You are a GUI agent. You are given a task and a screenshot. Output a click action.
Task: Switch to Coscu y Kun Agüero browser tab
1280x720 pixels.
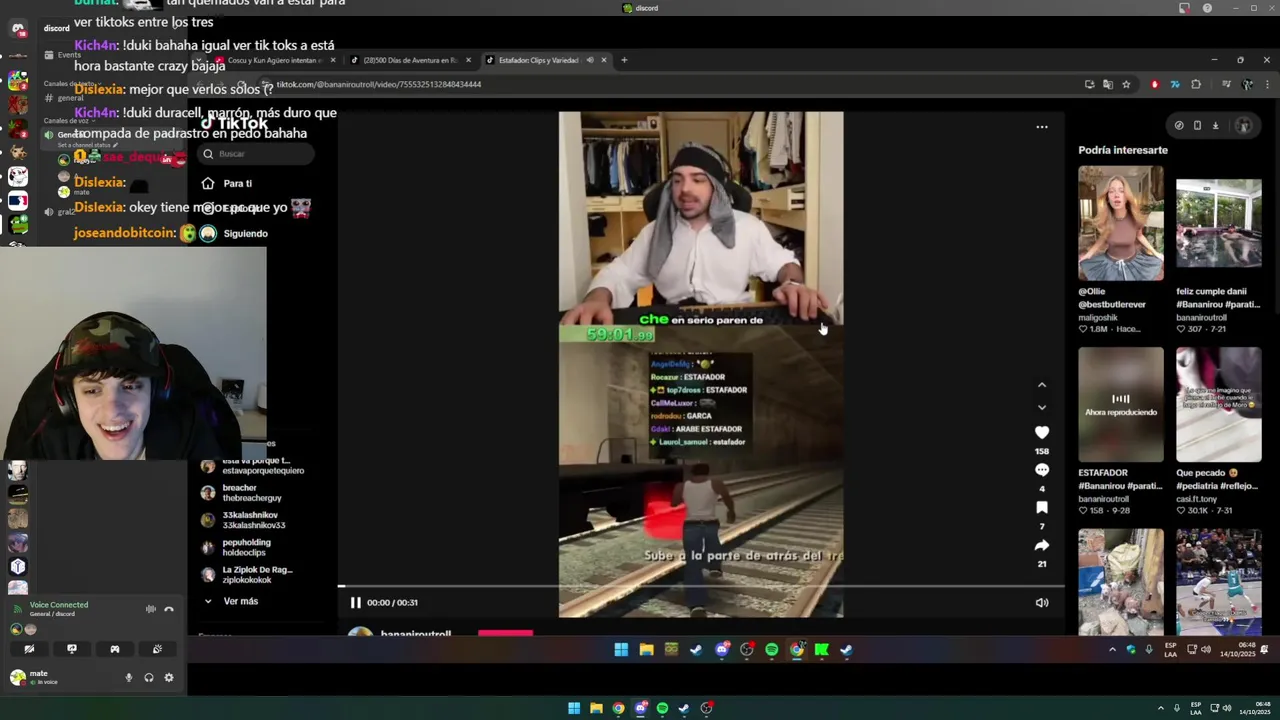pos(275,60)
